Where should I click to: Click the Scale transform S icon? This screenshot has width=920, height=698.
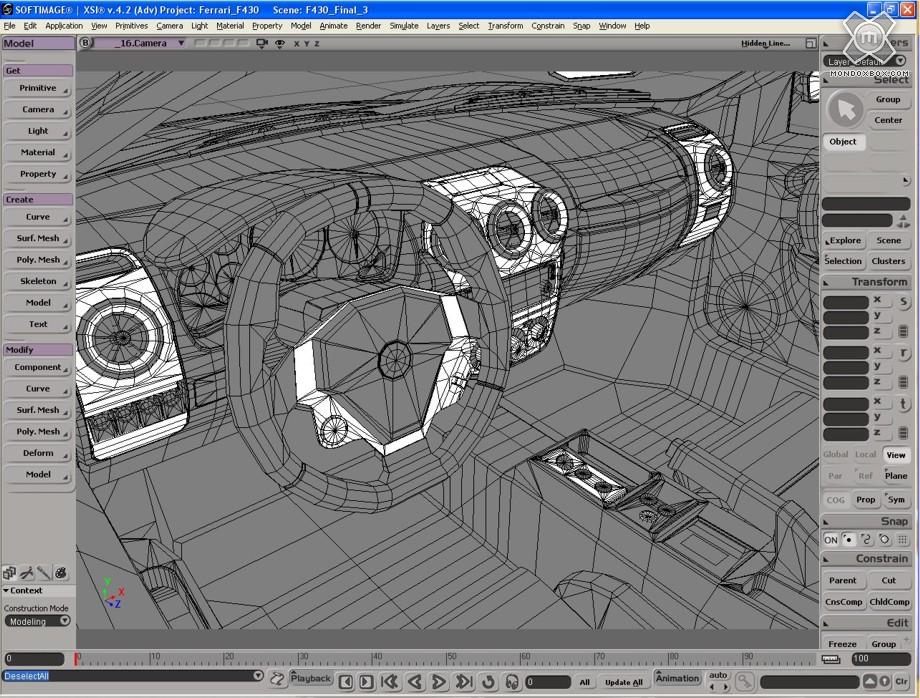[x=903, y=302]
